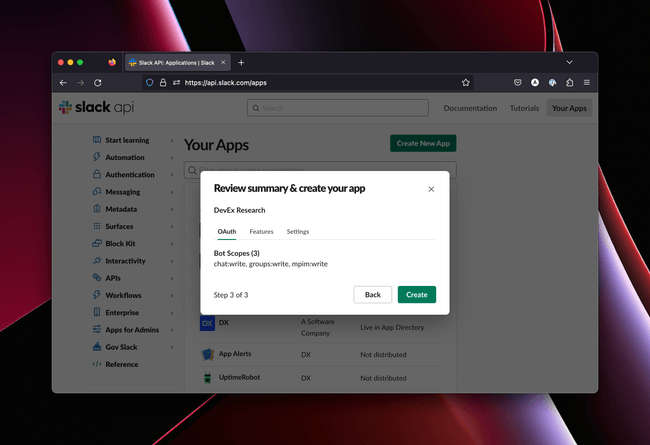The image size is (650, 445).
Task: Click Create New App button
Action: (x=423, y=143)
